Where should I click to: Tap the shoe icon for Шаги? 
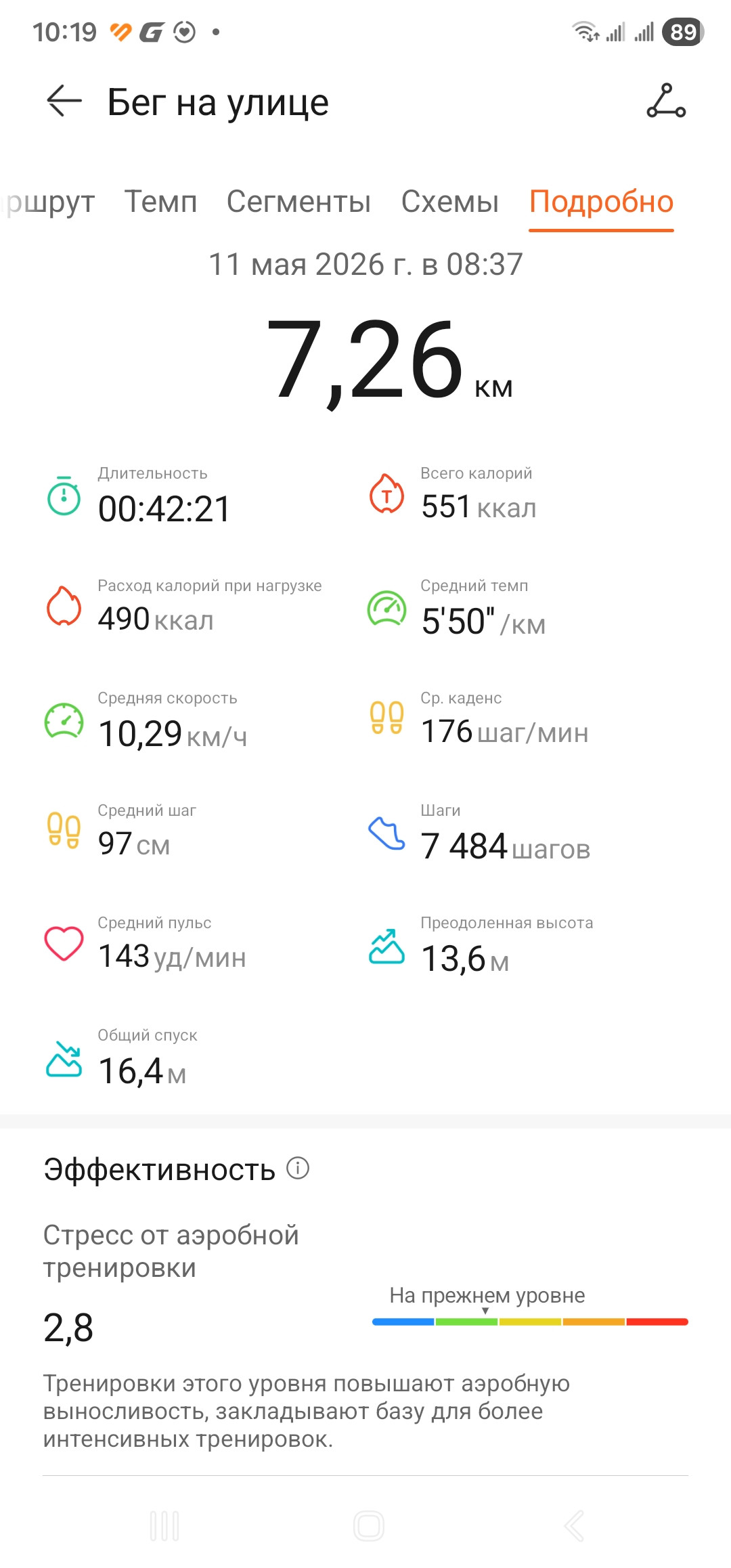[x=386, y=833]
